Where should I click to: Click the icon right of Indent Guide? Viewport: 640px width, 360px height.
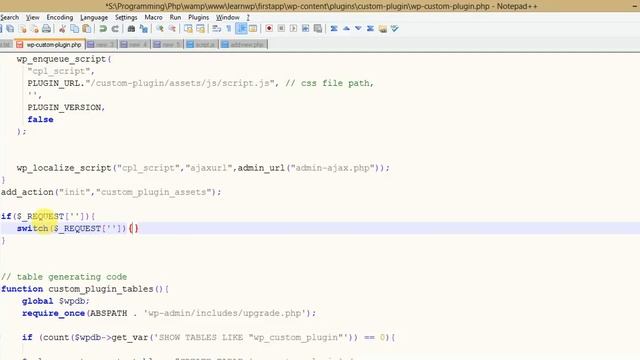(253, 29)
